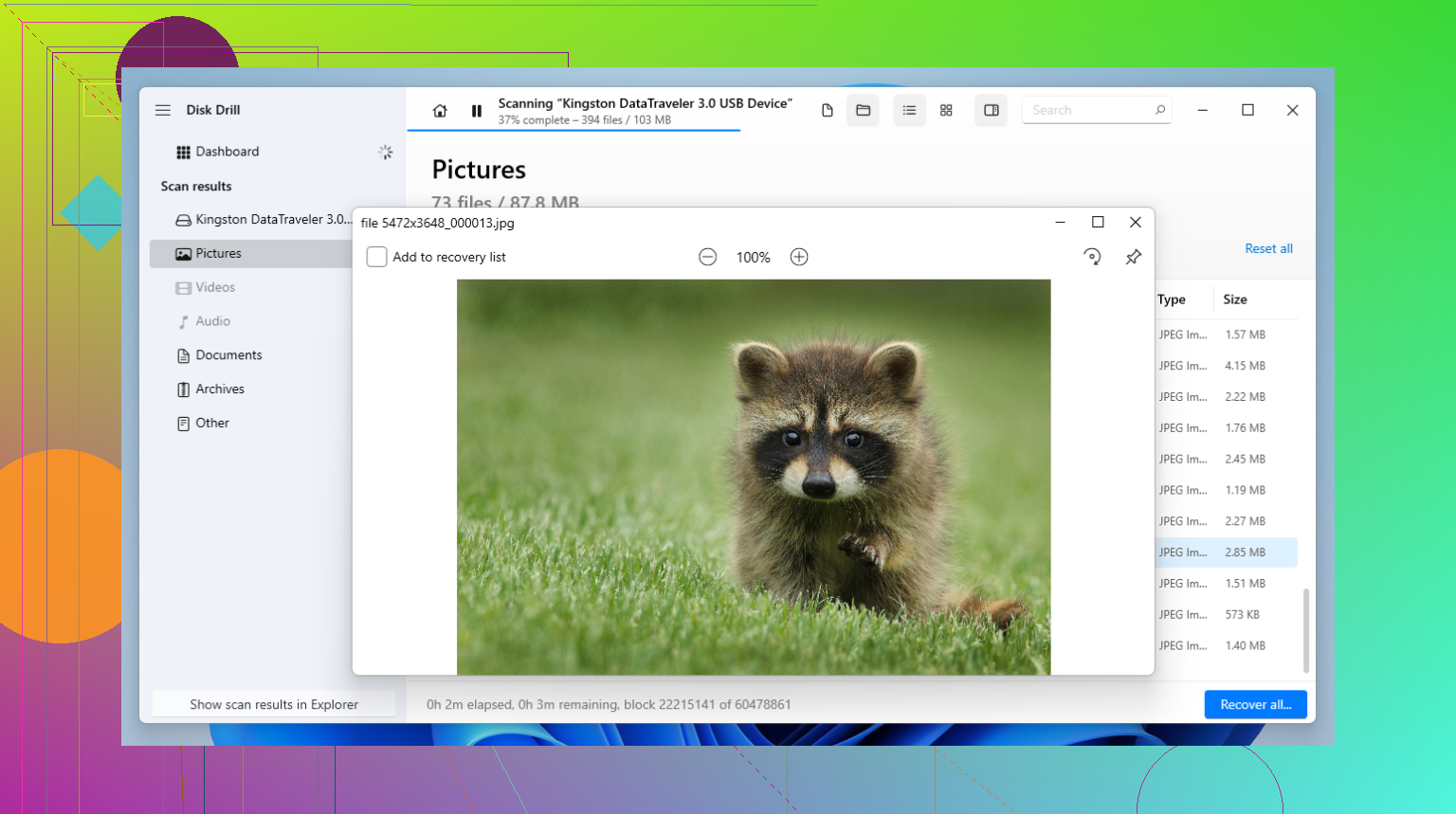Select the list view layout icon
The width and height of the screenshot is (1456, 814).
[910, 111]
